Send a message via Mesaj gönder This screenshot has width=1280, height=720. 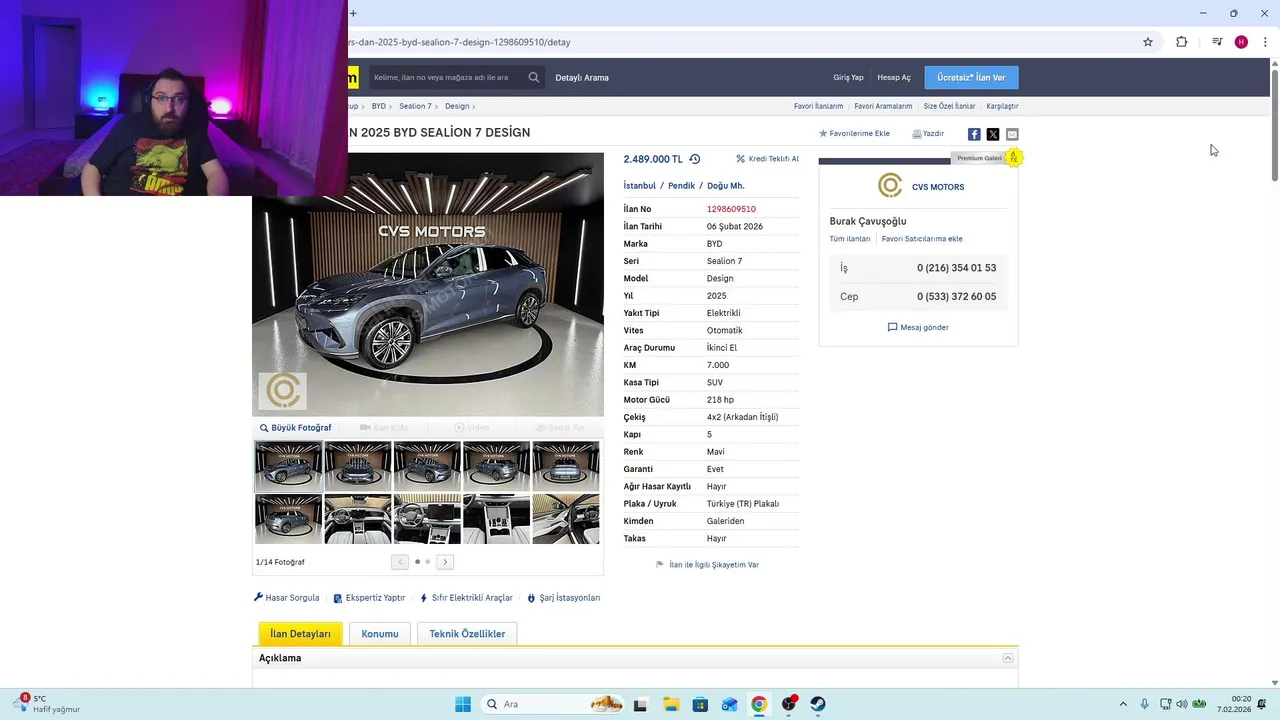point(918,327)
